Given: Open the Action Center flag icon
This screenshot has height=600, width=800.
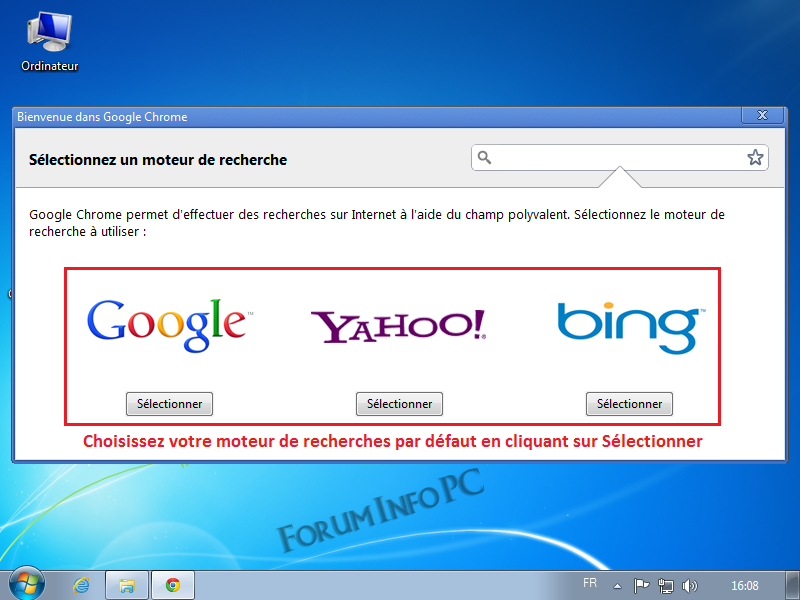Looking at the screenshot, I should coord(641,586).
